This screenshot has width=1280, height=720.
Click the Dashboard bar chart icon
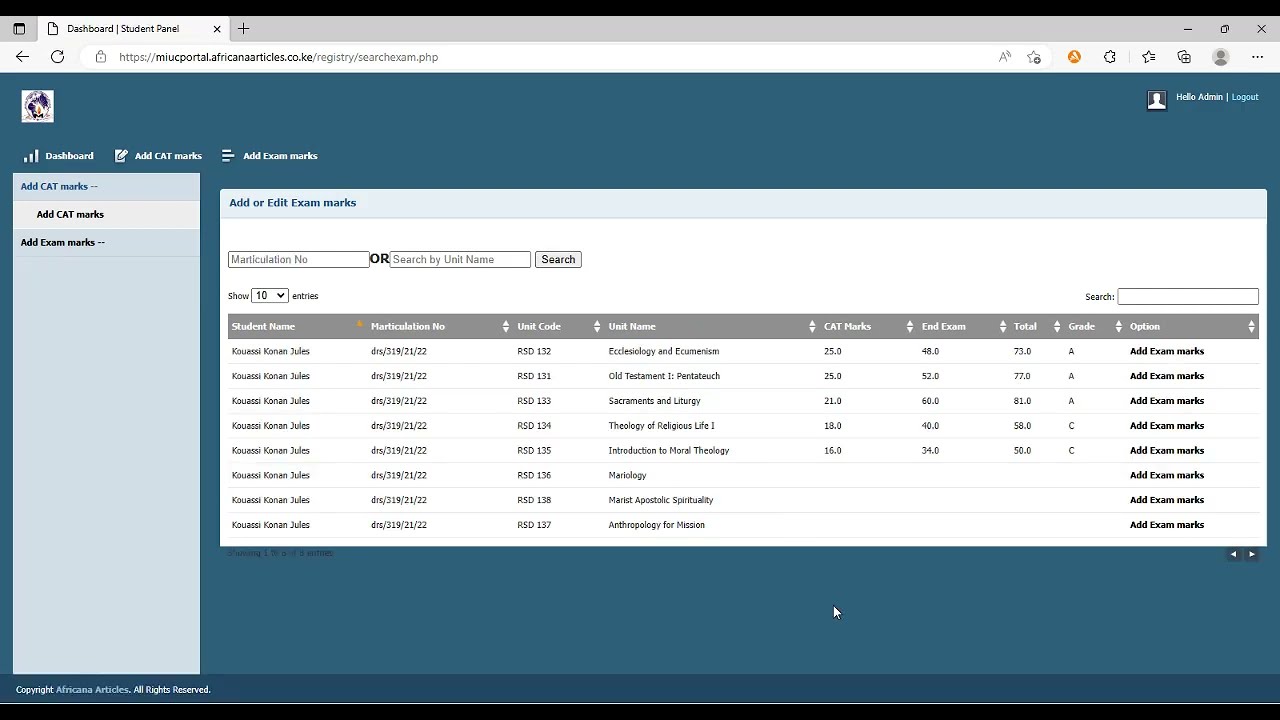pyautogui.click(x=31, y=156)
